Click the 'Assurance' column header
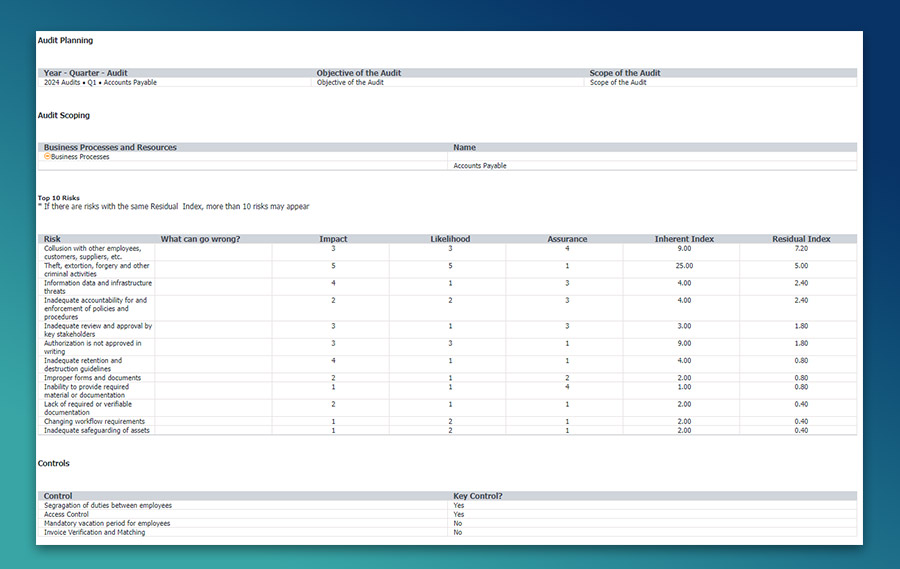The width and height of the screenshot is (900, 569). pos(567,239)
